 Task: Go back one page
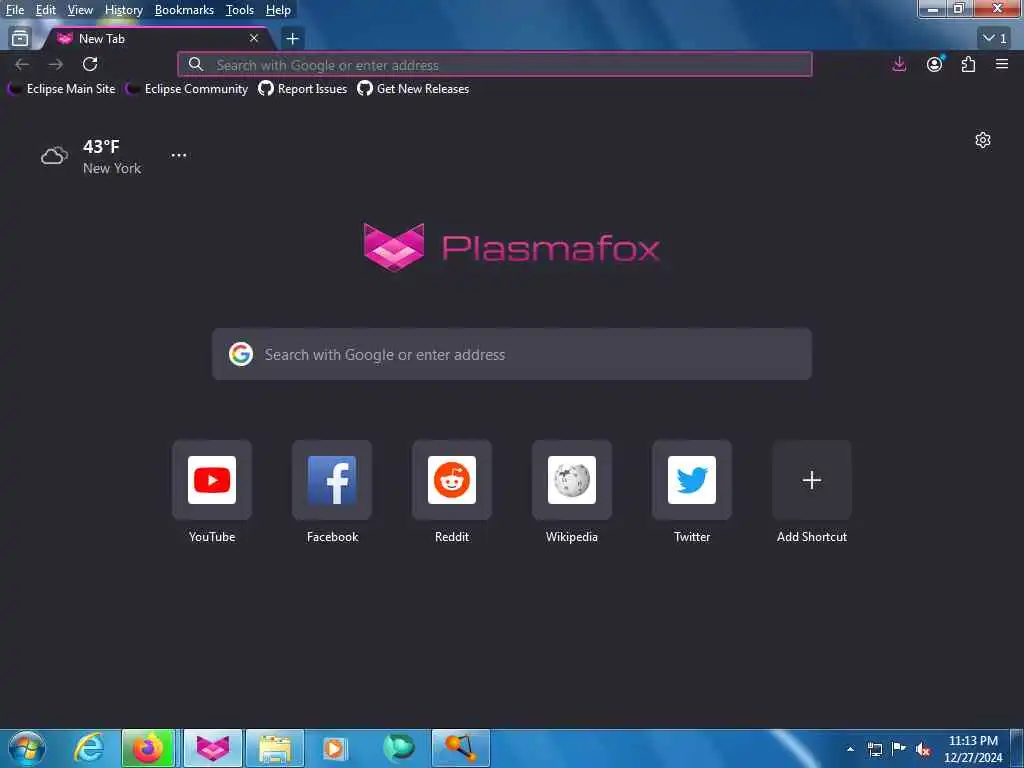22,64
